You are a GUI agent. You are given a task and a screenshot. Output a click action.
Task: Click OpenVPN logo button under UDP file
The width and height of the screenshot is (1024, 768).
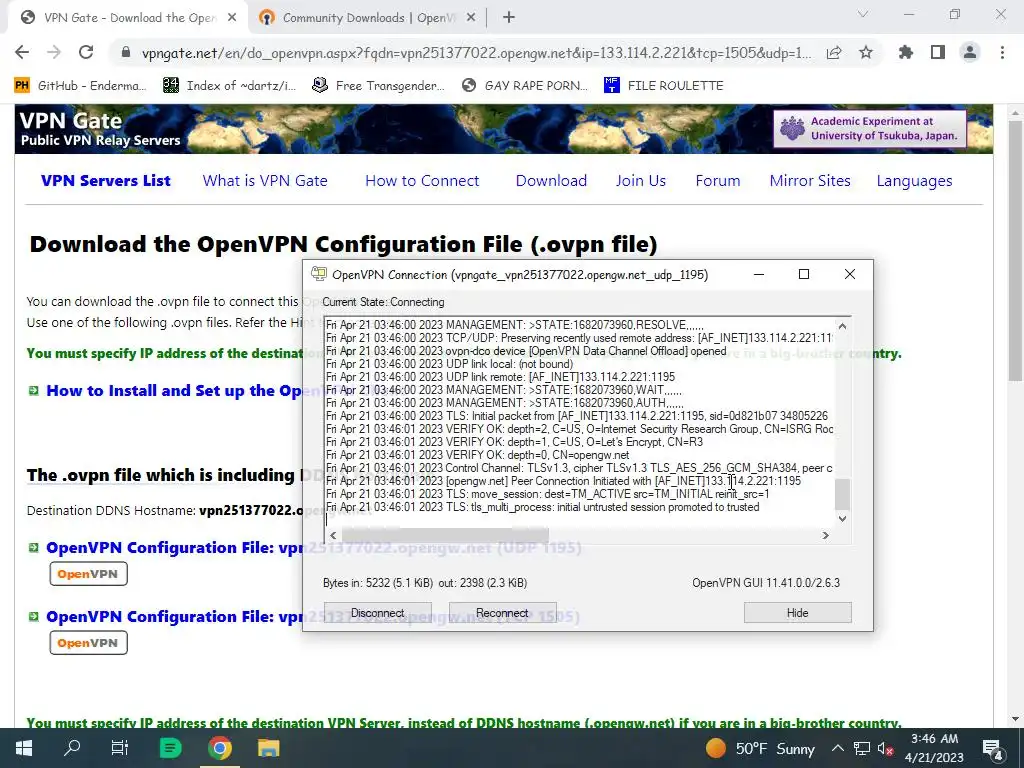pos(88,574)
